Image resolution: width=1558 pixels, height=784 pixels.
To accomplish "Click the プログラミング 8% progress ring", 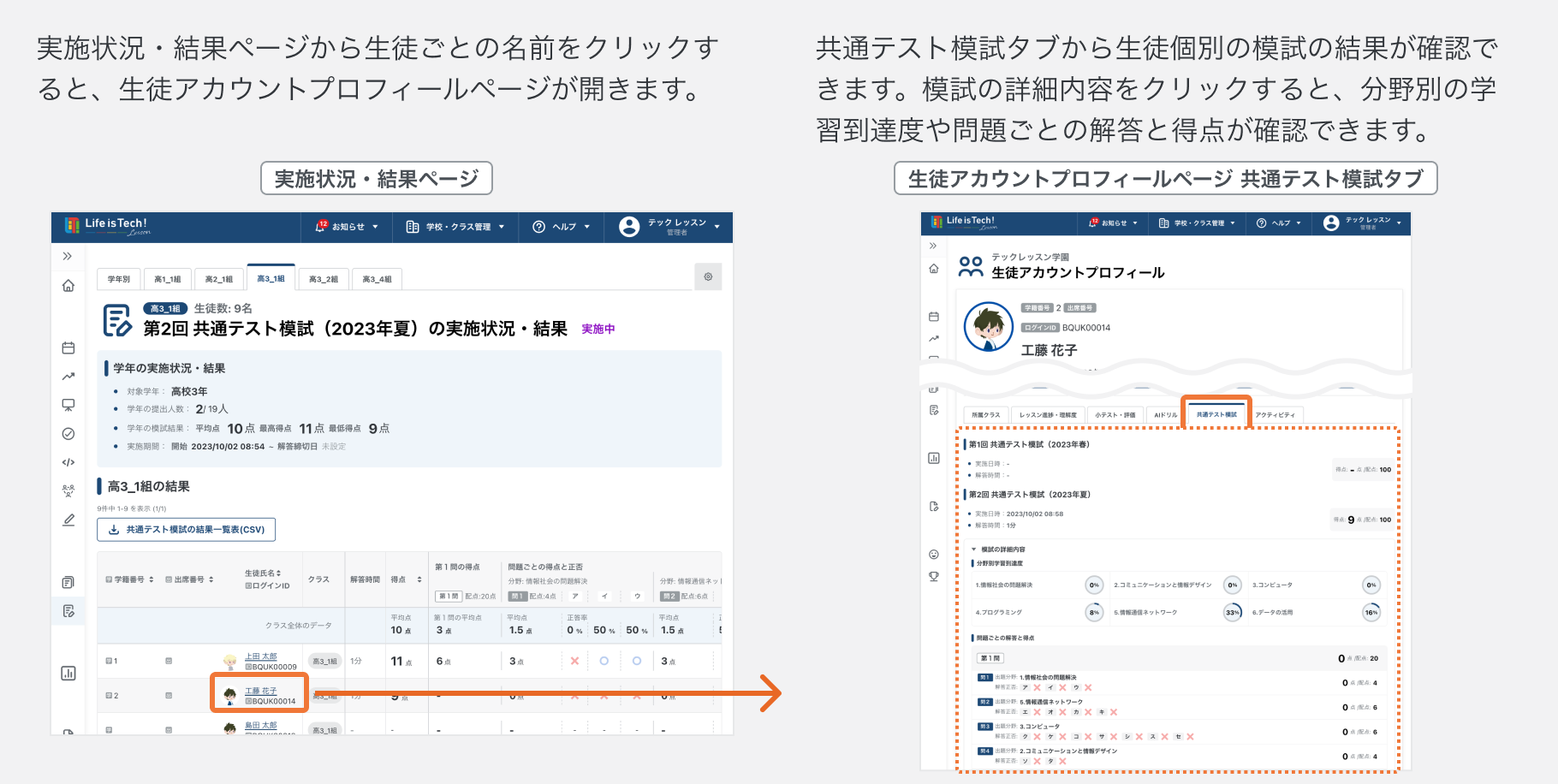I will click(x=1093, y=612).
